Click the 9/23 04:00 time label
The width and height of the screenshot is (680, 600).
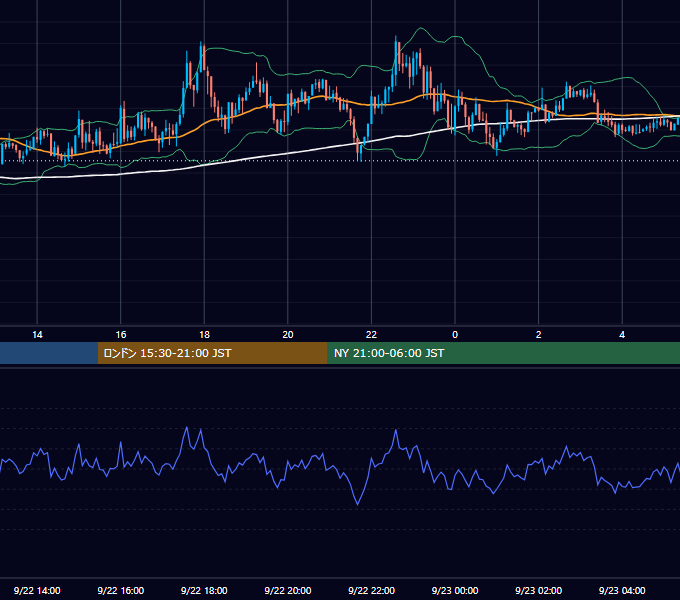pos(622,590)
